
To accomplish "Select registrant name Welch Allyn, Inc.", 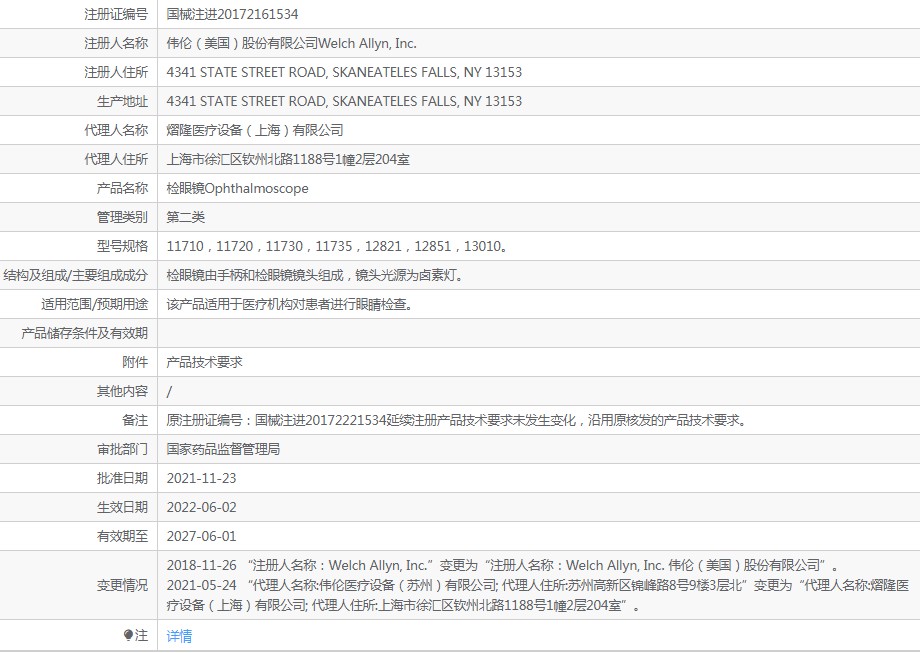I will click(x=292, y=43).
